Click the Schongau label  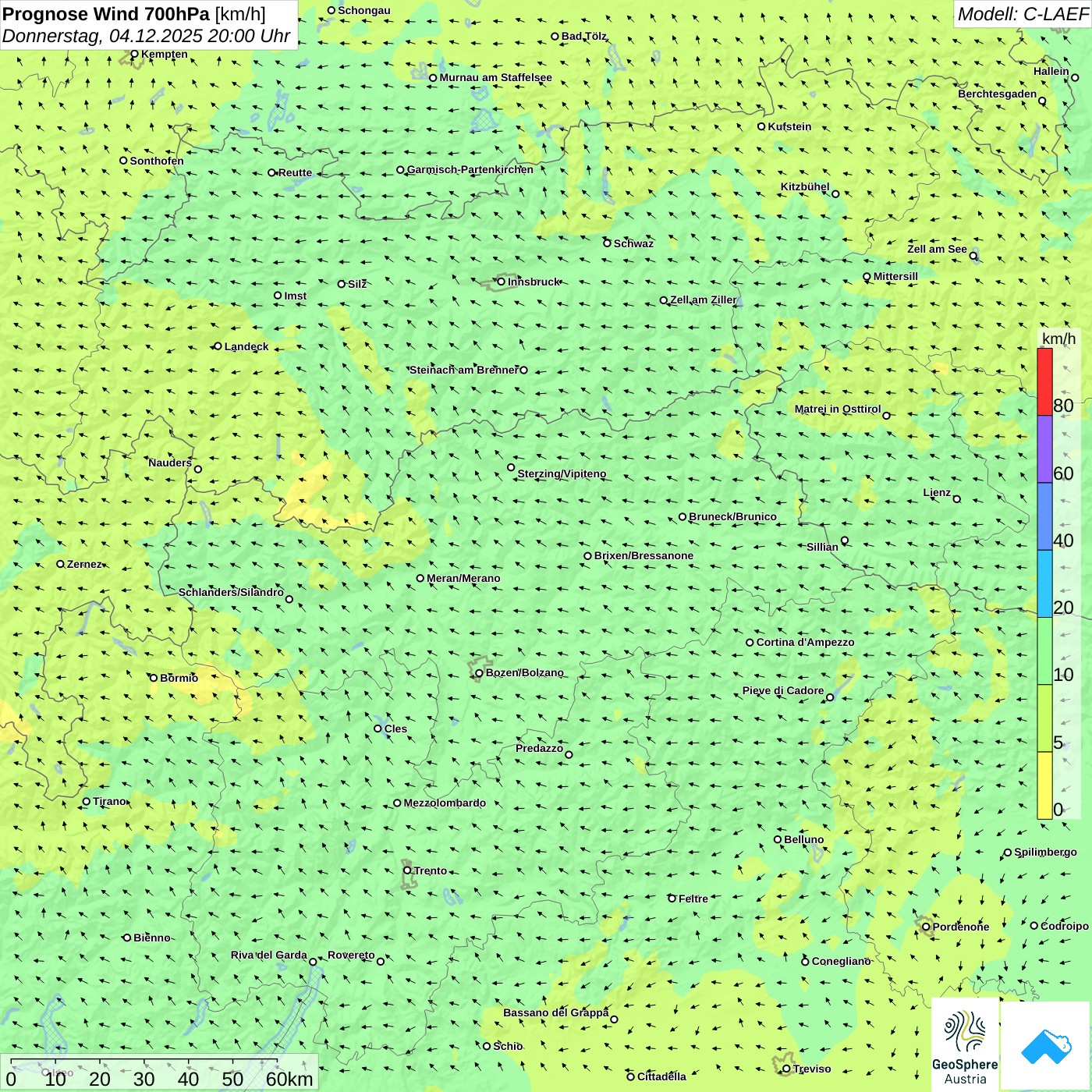pos(363,11)
